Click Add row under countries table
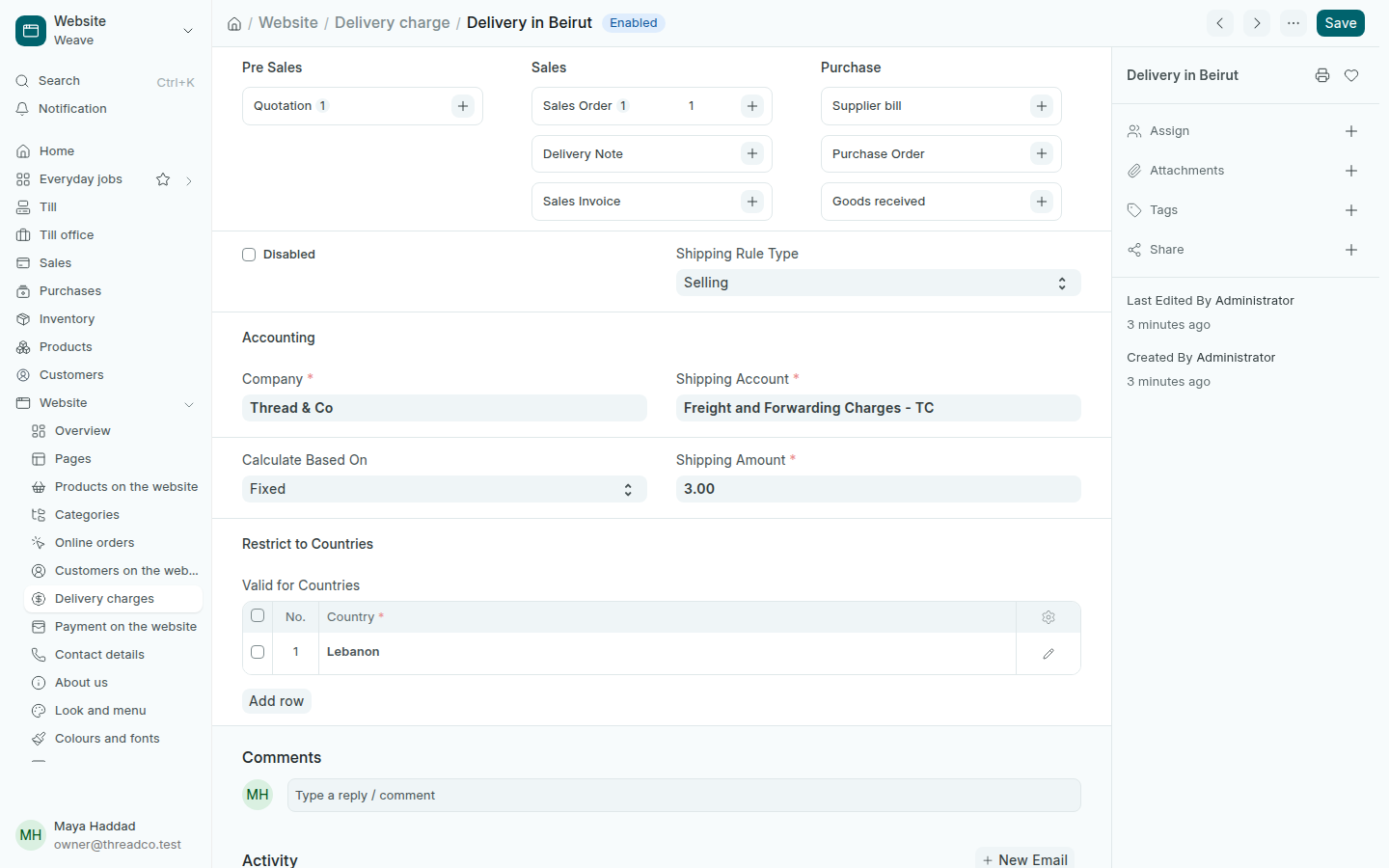The height and width of the screenshot is (868, 1389). point(276,701)
